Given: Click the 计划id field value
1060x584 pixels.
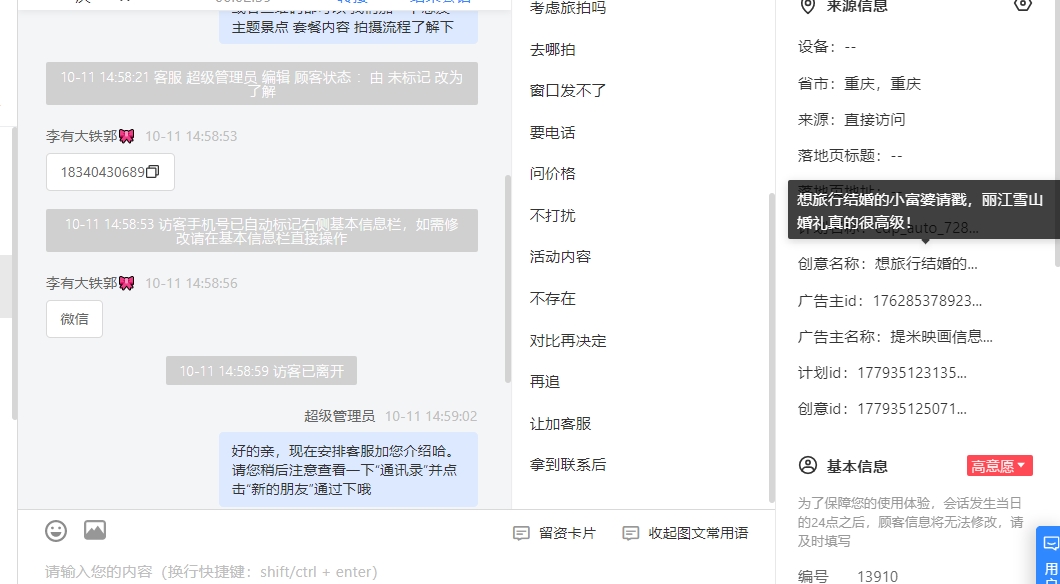Looking at the screenshot, I should (x=912, y=372).
